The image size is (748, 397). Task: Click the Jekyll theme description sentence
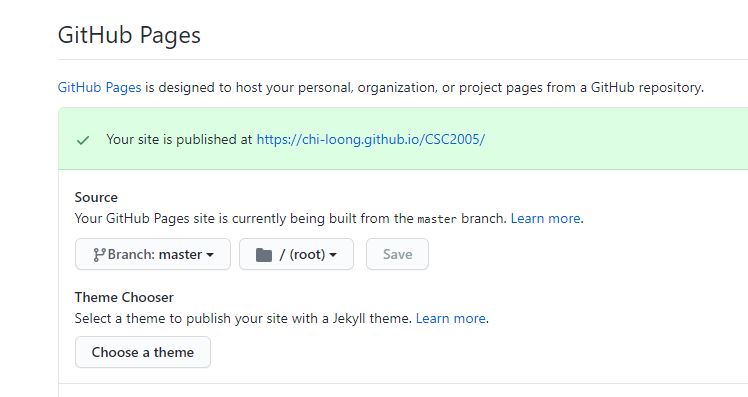point(243,318)
